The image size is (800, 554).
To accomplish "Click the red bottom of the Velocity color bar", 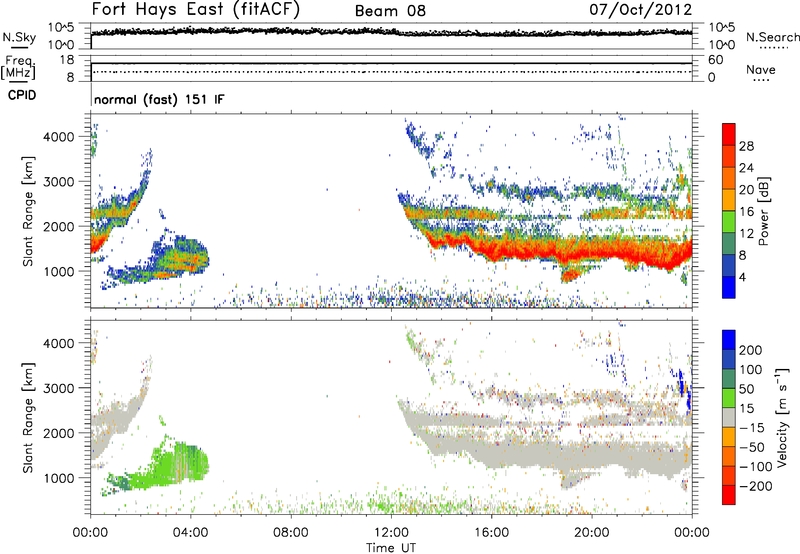I will pos(729,495).
